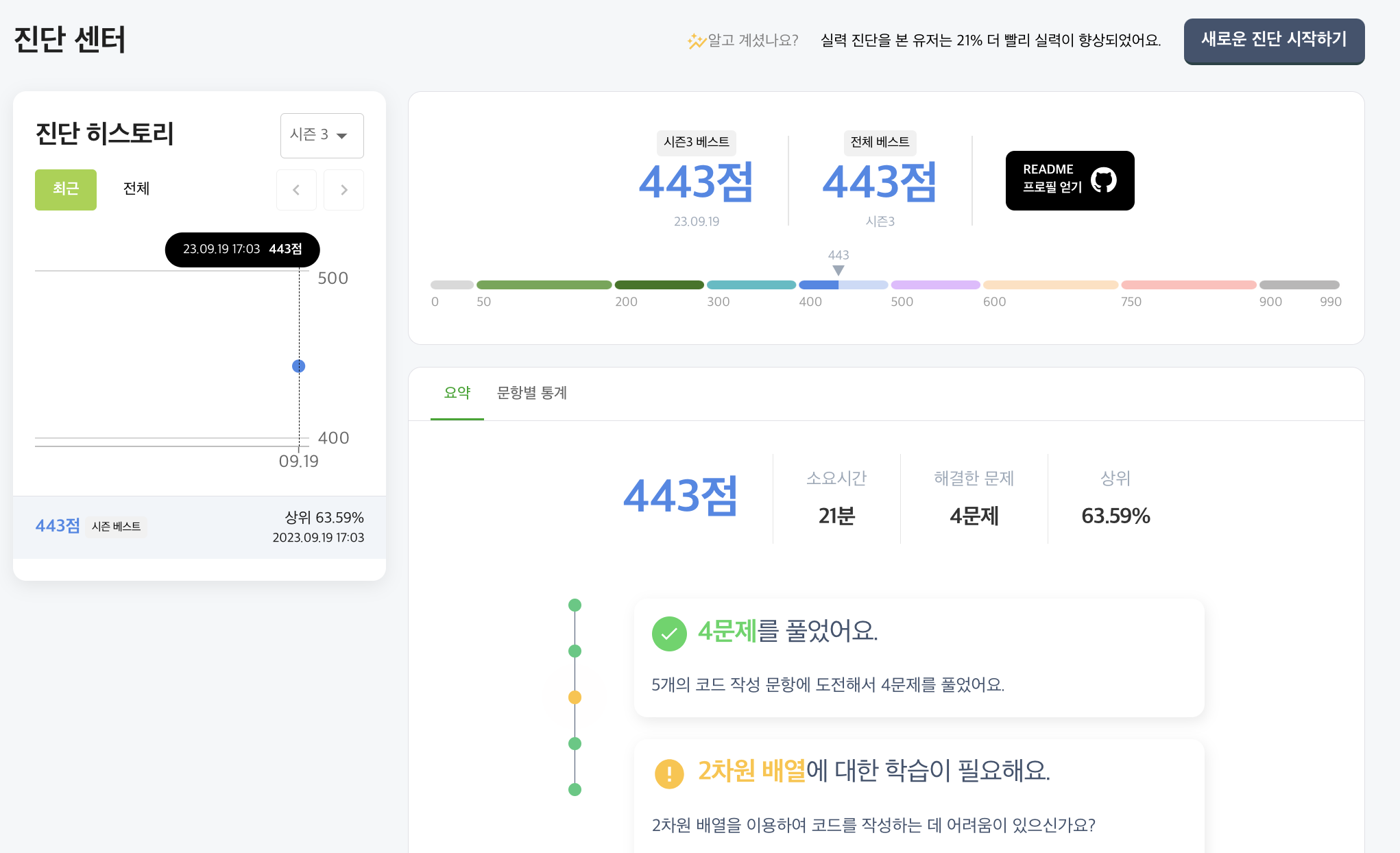This screenshot has height=853, width=1400.
Task: Go to previous history page arrow
Action: 296,190
